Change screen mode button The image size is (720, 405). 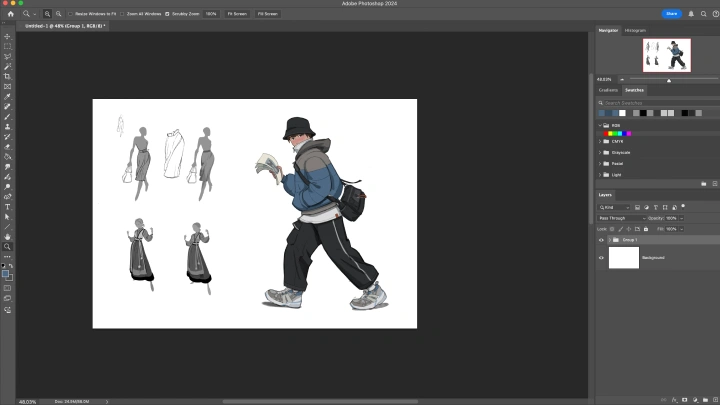tap(7, 298)
